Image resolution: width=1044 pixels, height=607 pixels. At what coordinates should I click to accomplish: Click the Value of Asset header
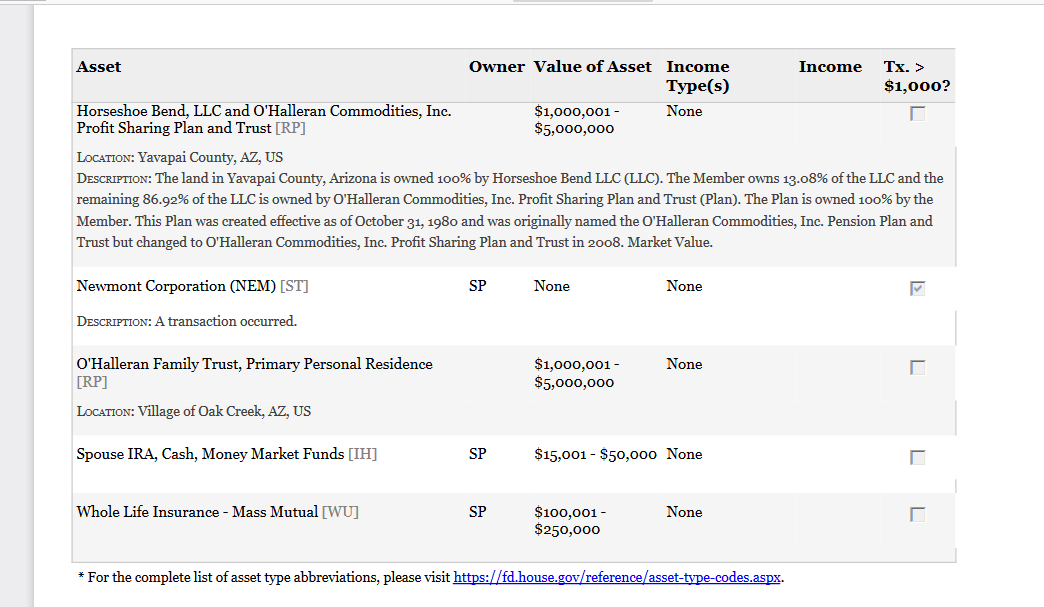(593, 67)
